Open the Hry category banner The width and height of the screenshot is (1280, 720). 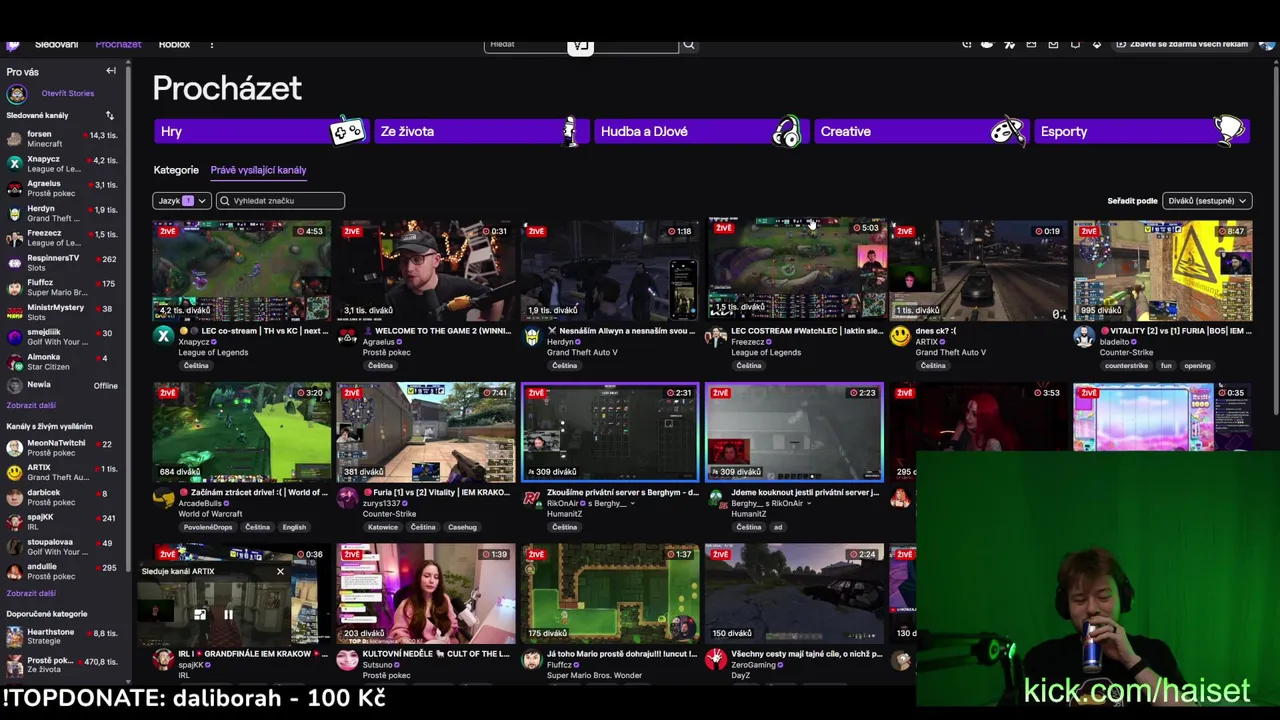pyautogui.click(x=262, y=131)
